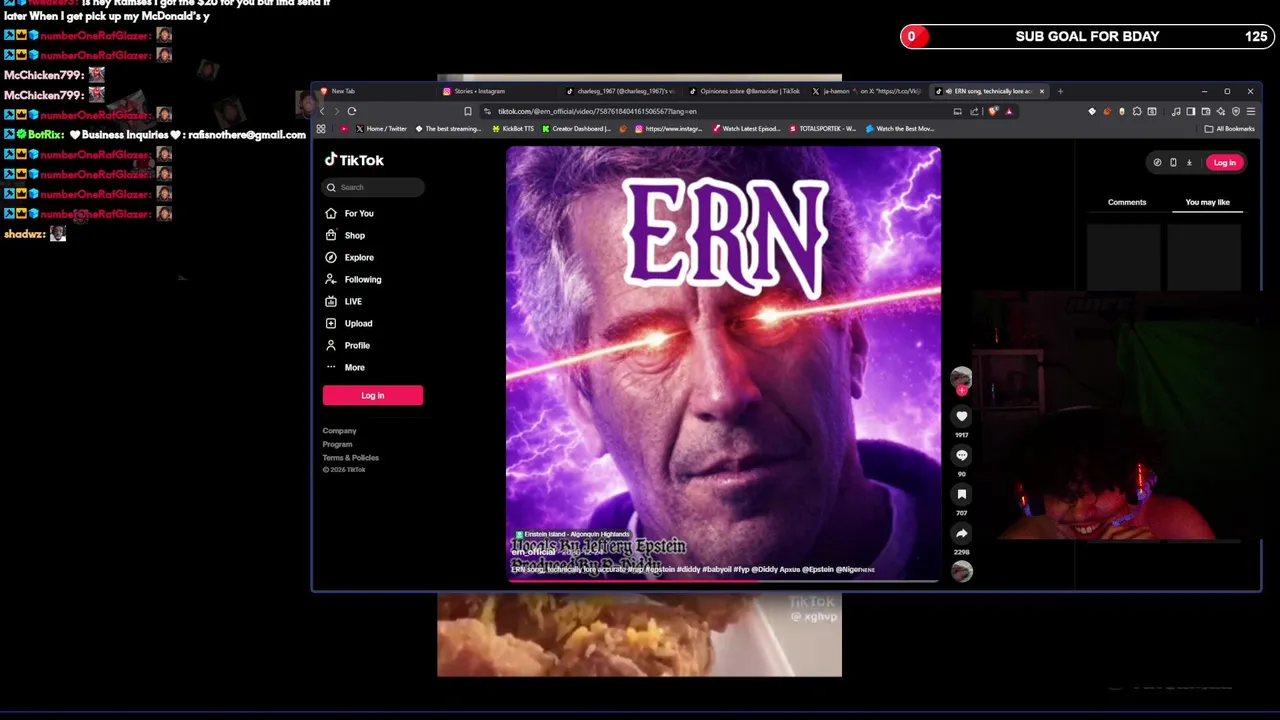Switch to the Opiniones sobre @llamarider tab

[x=745, y=91]
